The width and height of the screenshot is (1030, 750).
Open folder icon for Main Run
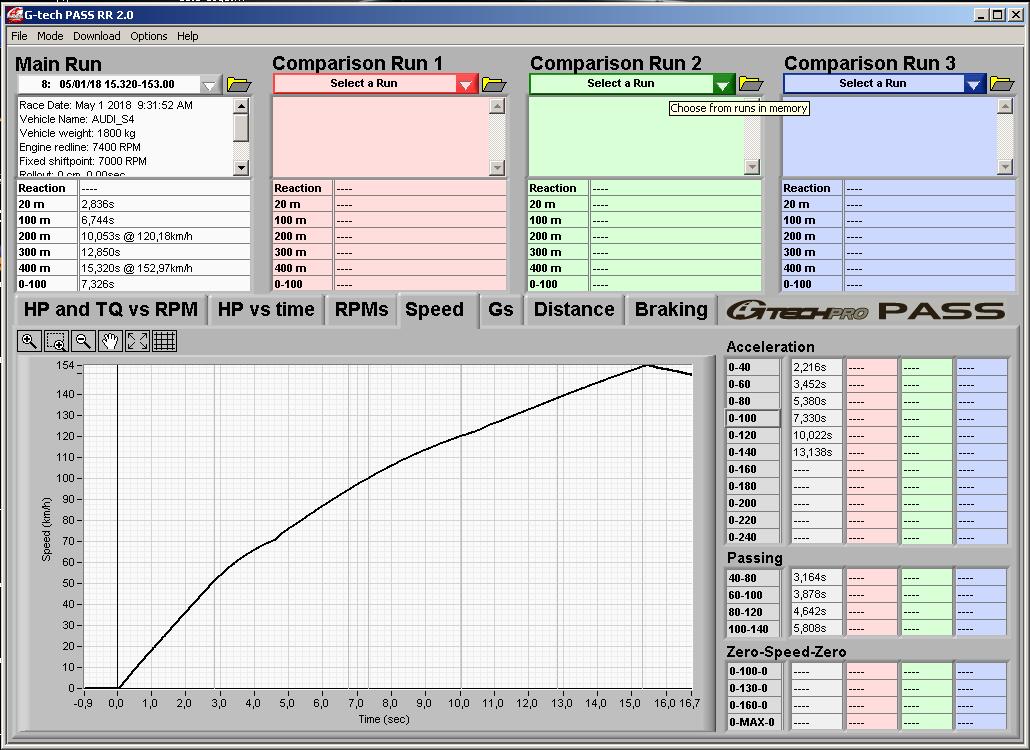tap(238, 84)
